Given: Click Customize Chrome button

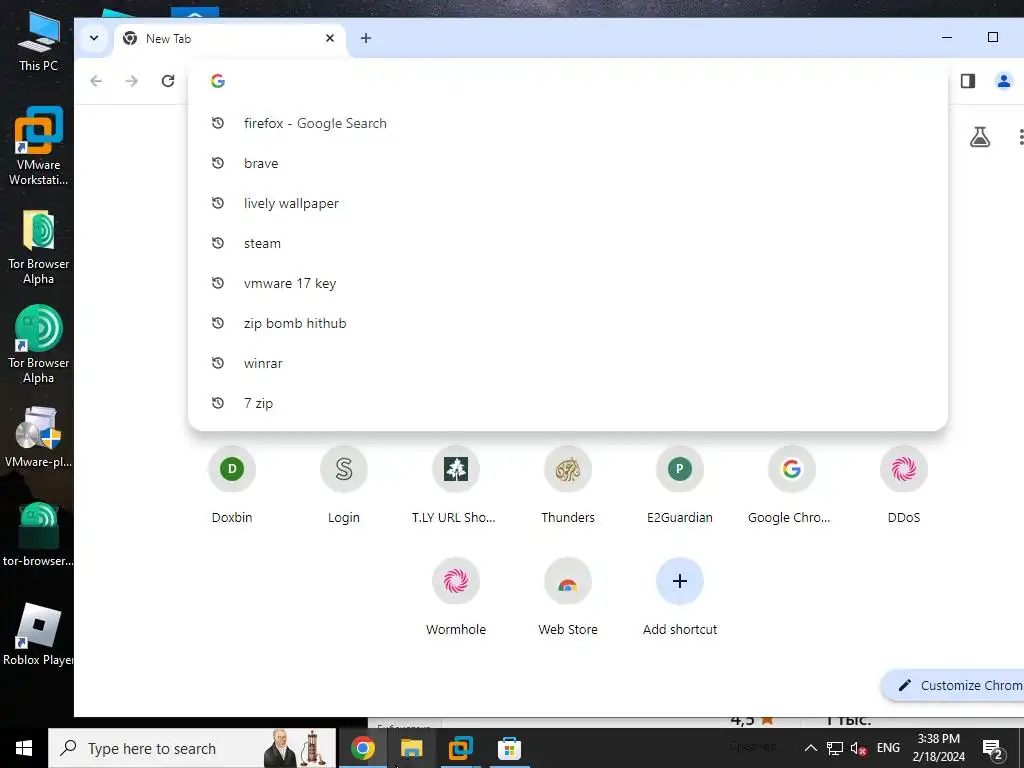Looking at the screenshot, I should (x=953, y=685).
